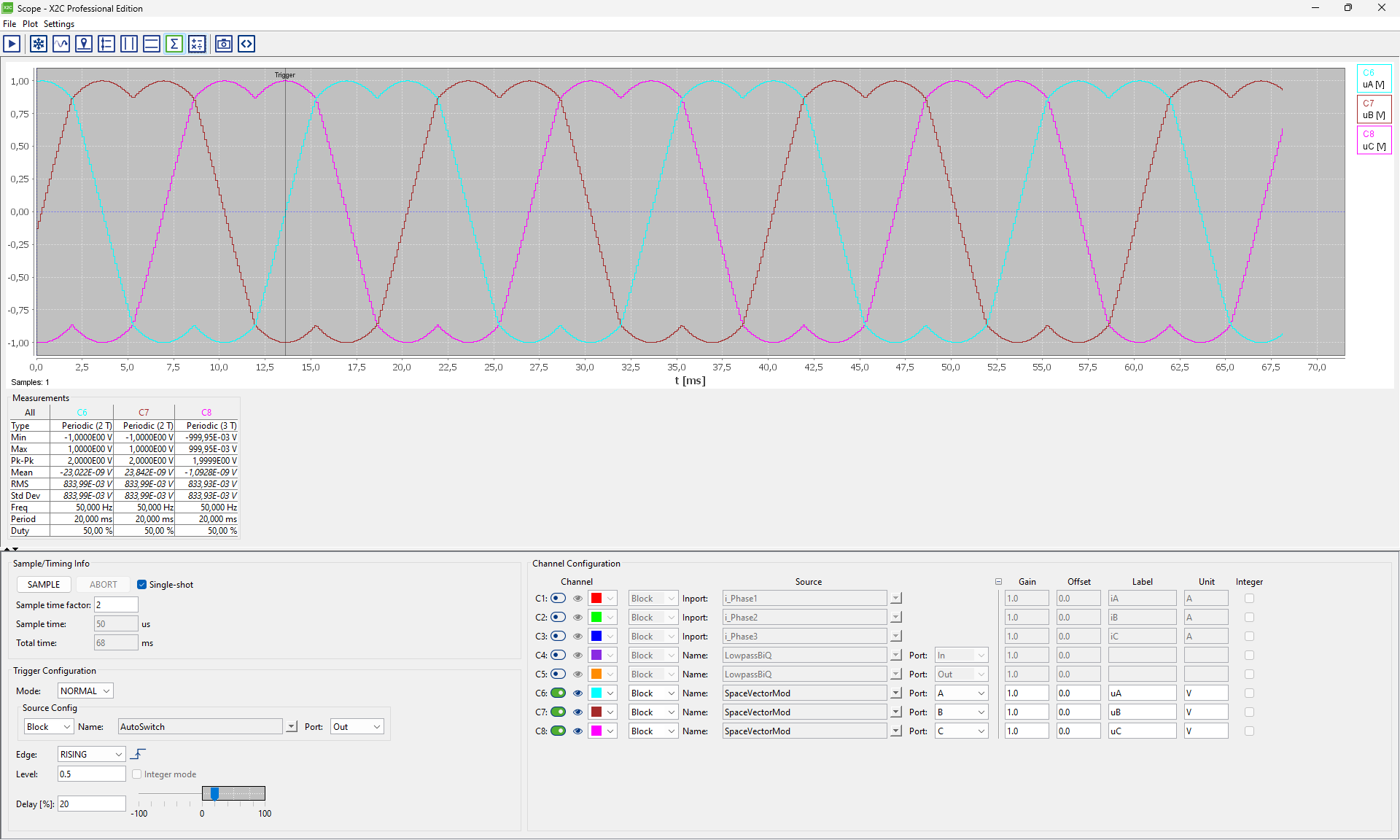Check the Integer box for channel C6
The image size is (1400, 840).
pyautogui.click(x=1249, y=693)
